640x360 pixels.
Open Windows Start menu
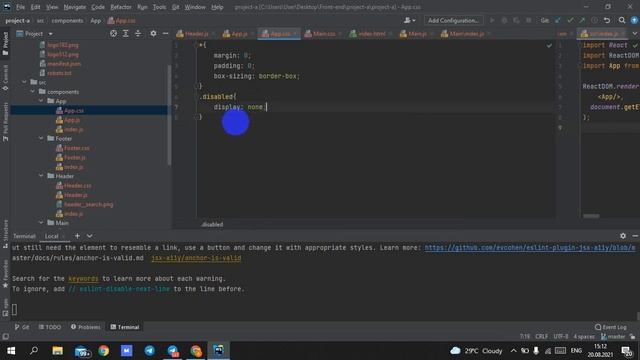click(11, 351)
